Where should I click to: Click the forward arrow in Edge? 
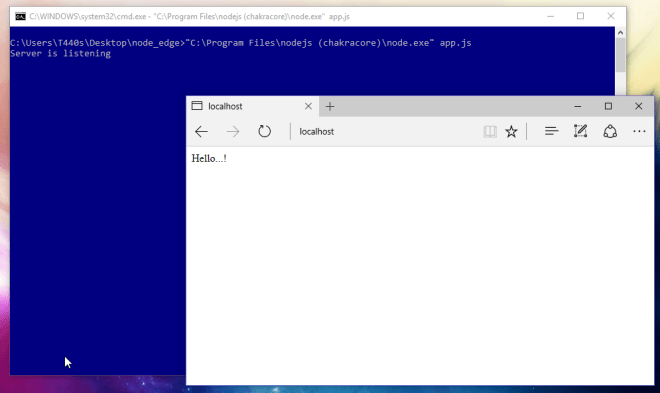[233, 132]
